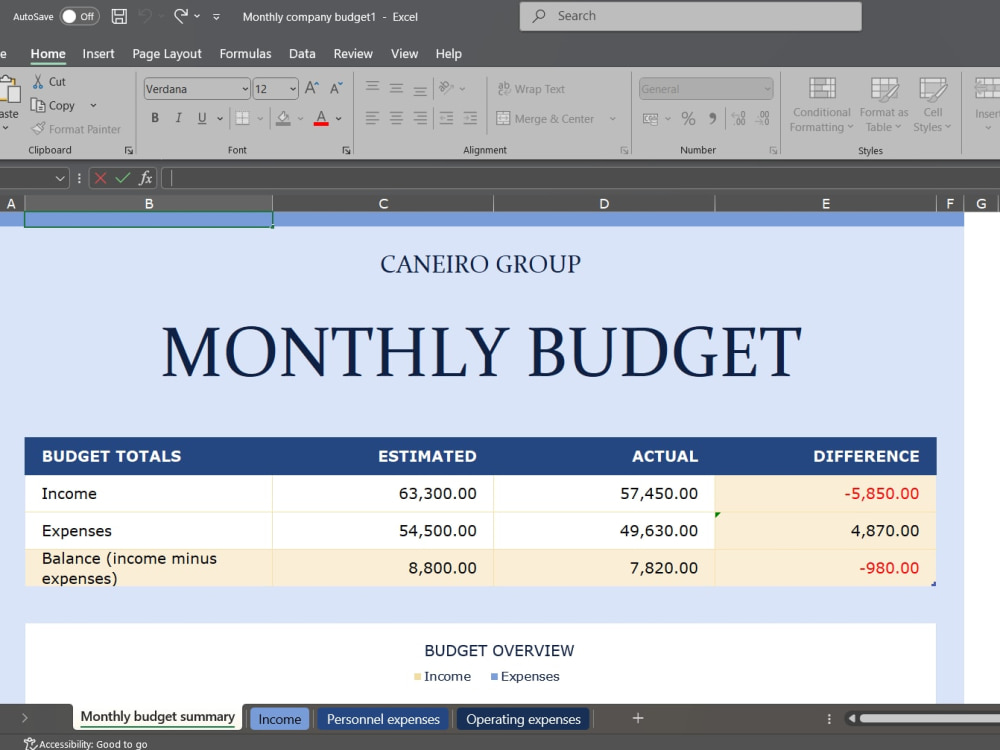Select column C header

383,203
